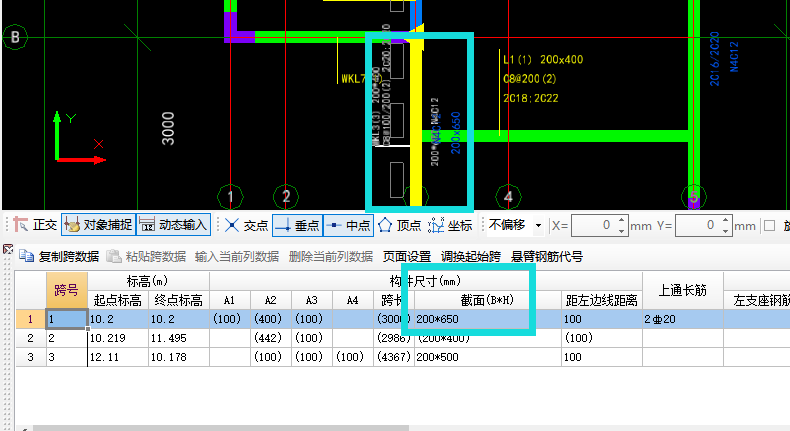790x431 pixels.
Task: Click the L1 (1) 200x400 beam label
Action: point(543,59)
